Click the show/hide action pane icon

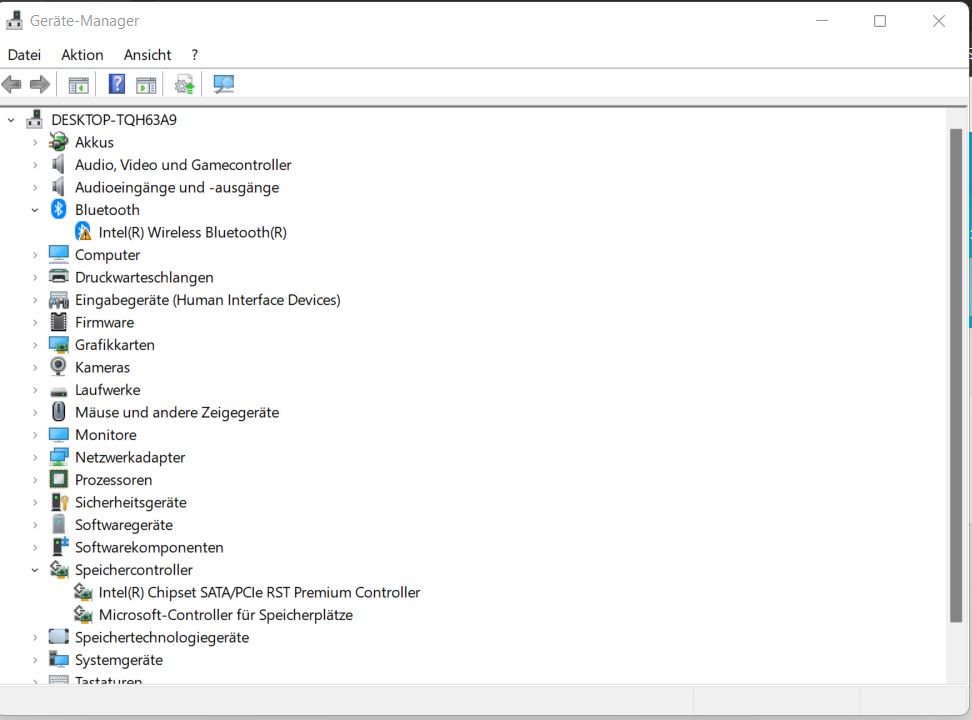147,85
